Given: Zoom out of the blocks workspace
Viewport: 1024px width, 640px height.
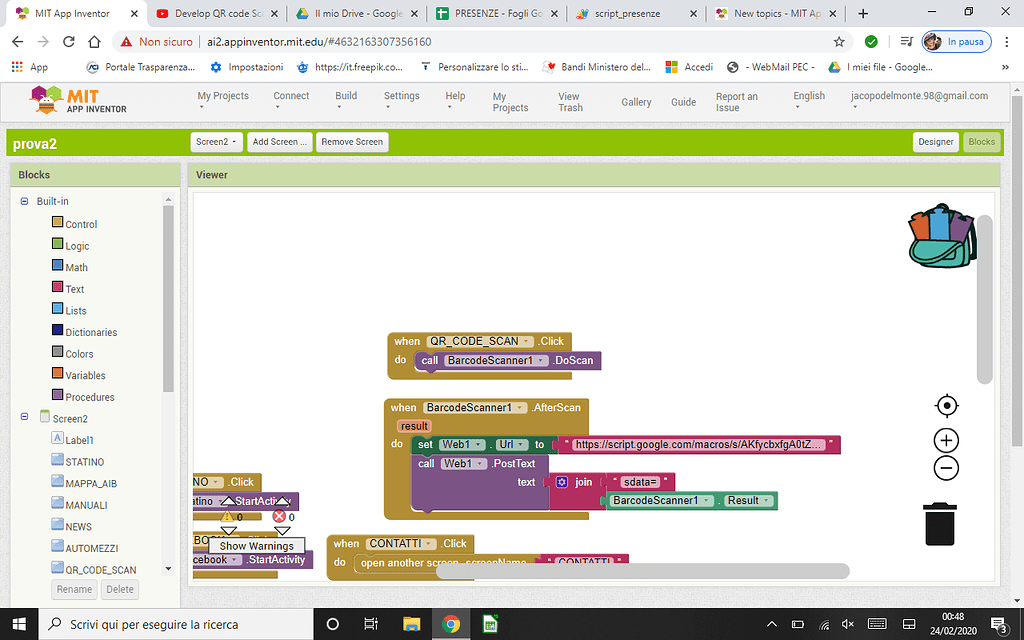Looking at the screenshot, I should (946, 468).
